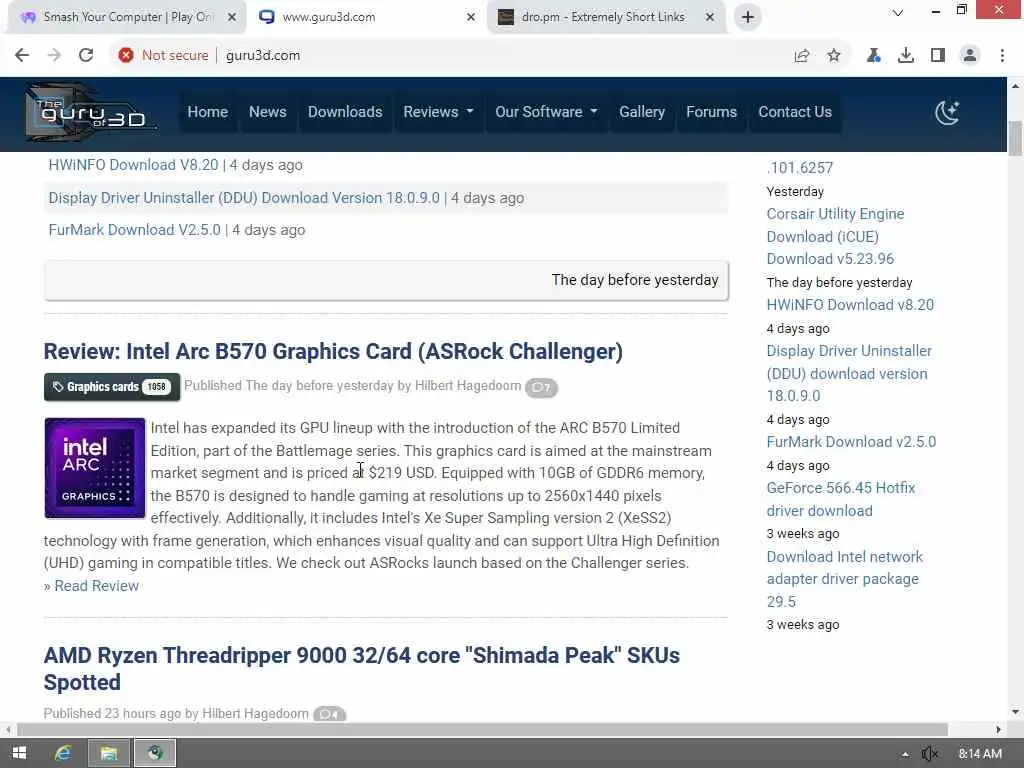Close the www.guru3d.com tab
Screen dimensions: 1024x768
(x=471, y=17)
